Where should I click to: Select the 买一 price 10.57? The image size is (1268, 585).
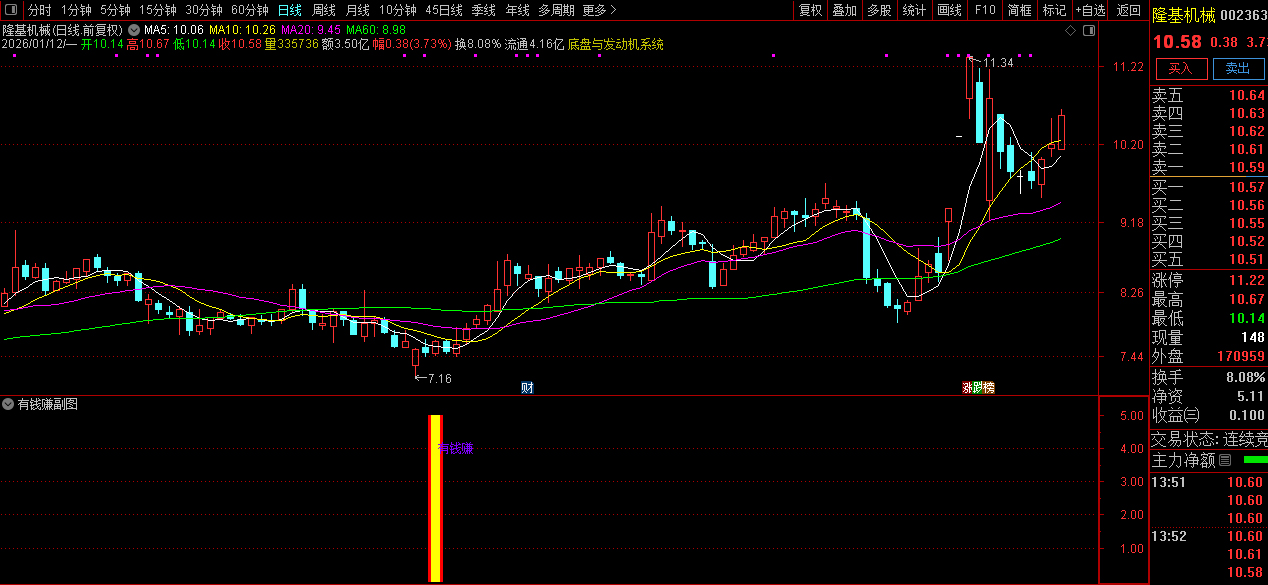click(x=1247, y=187)
